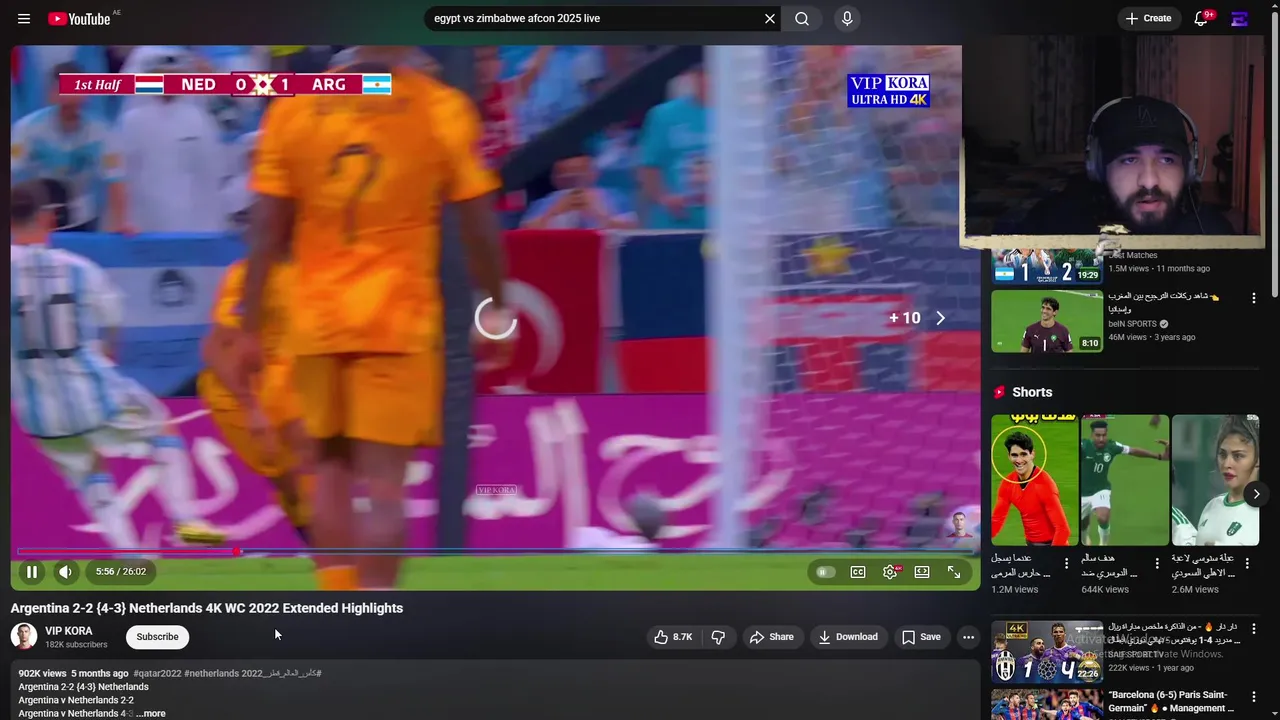Image resolution: width=1280 pixels, height=720 pixels.
Task: Clear the search box text
Action: pyautogui.click(x=770, y=18)
